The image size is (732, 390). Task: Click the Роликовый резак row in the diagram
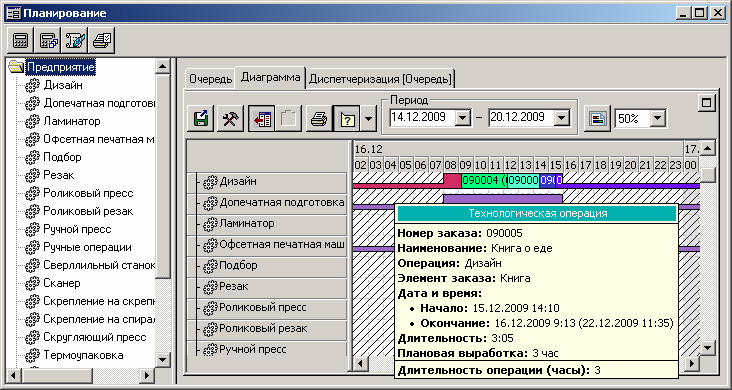[267, 329]
